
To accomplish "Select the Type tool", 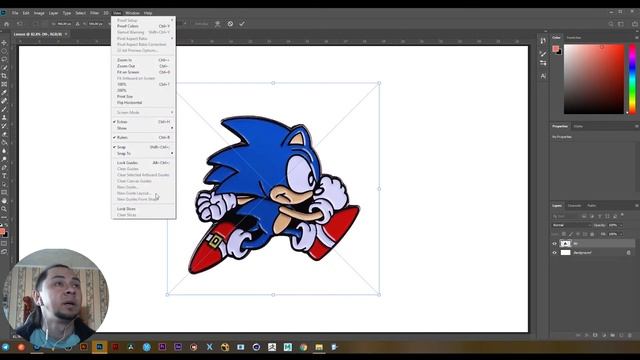I will (4, 176).
